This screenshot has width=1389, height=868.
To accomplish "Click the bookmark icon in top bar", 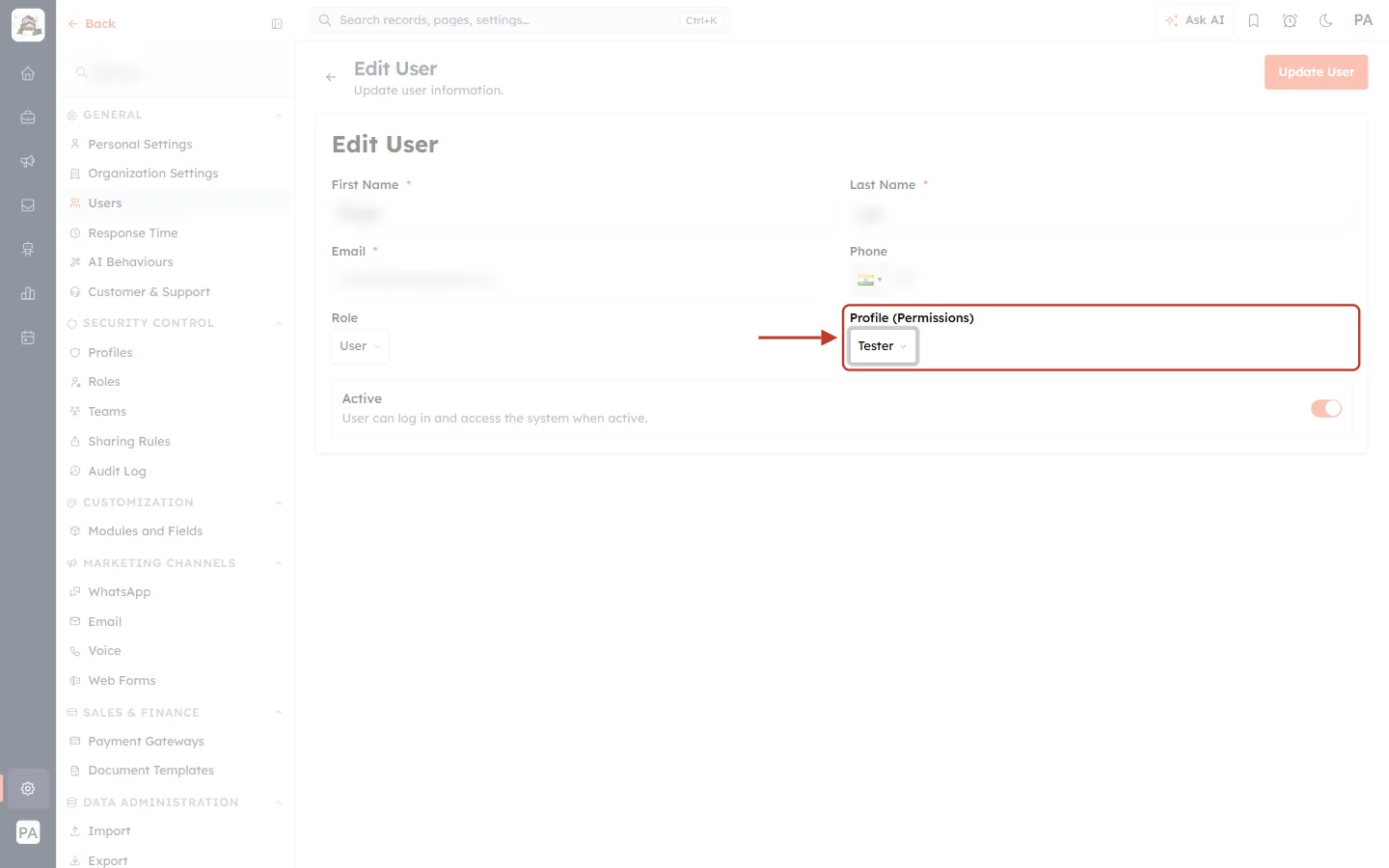I will coord(1254,20).
